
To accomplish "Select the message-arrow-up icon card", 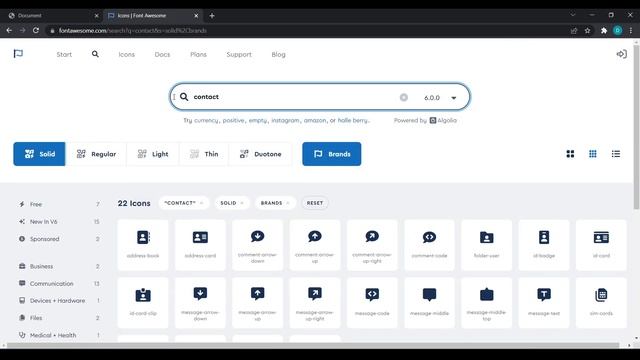I will [258, 303].
